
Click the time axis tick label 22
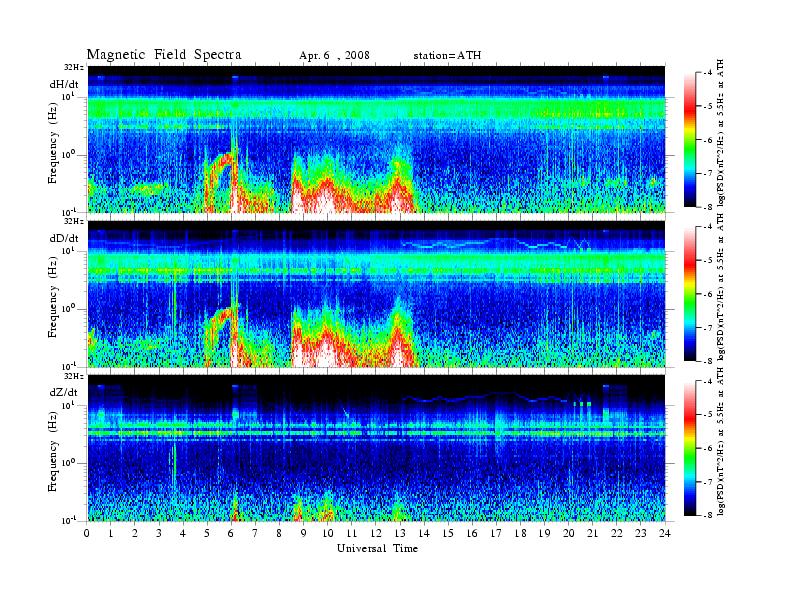point(617,533)
